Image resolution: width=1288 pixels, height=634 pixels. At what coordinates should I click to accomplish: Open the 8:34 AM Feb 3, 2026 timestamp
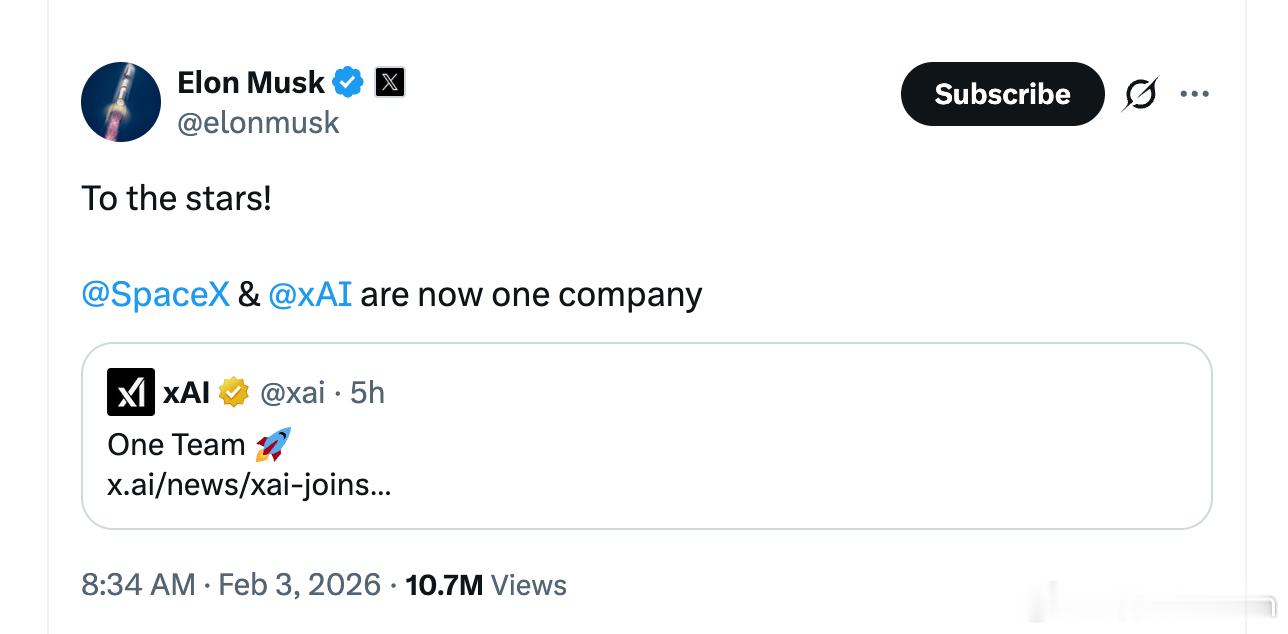click(231, 584)
